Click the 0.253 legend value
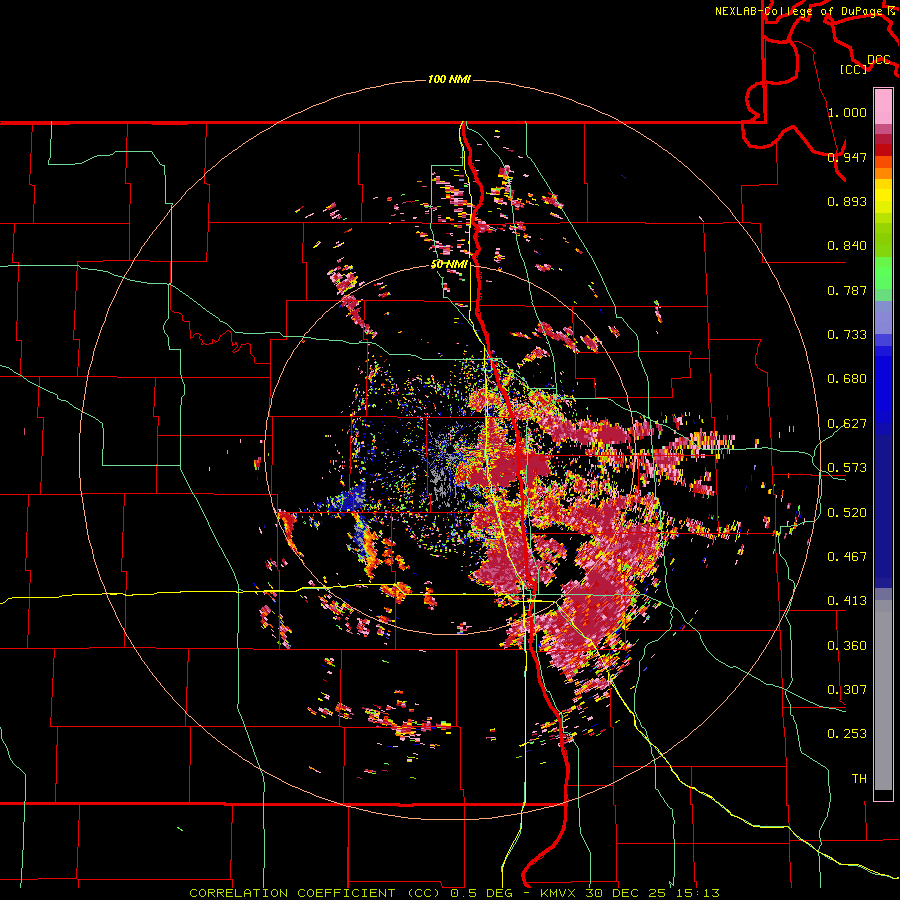 coord(847,734)
